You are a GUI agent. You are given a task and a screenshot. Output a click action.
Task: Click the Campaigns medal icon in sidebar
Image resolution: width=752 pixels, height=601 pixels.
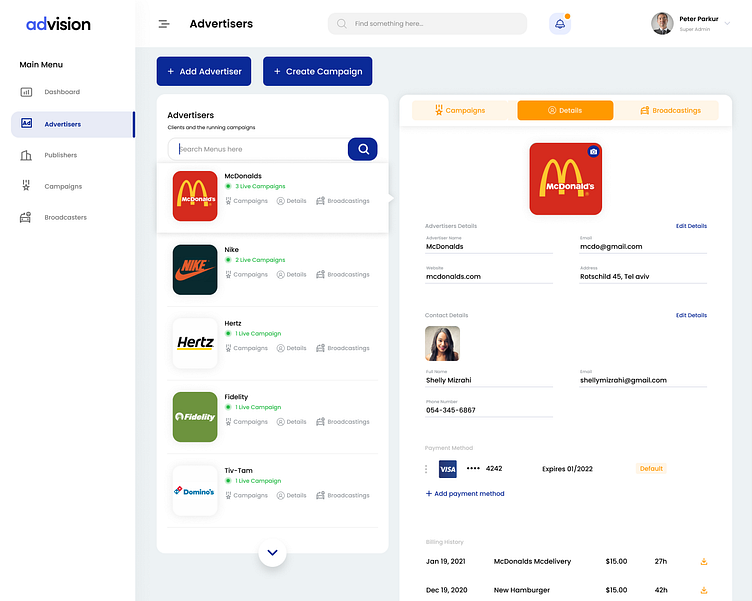click(26, 186)
